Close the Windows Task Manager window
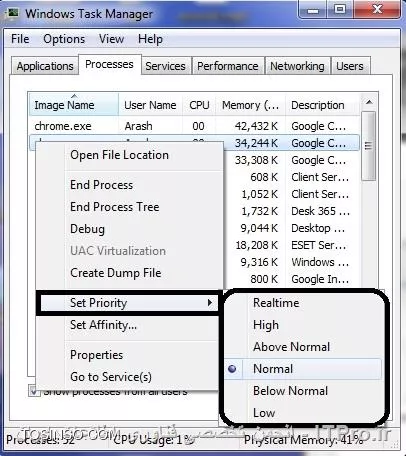406x456 pixels. 377,9
